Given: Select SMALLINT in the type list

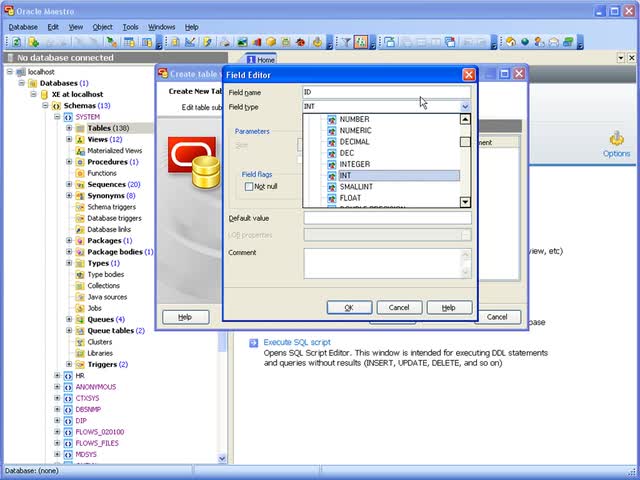Looking at the screenshot, I should (356, 187).
